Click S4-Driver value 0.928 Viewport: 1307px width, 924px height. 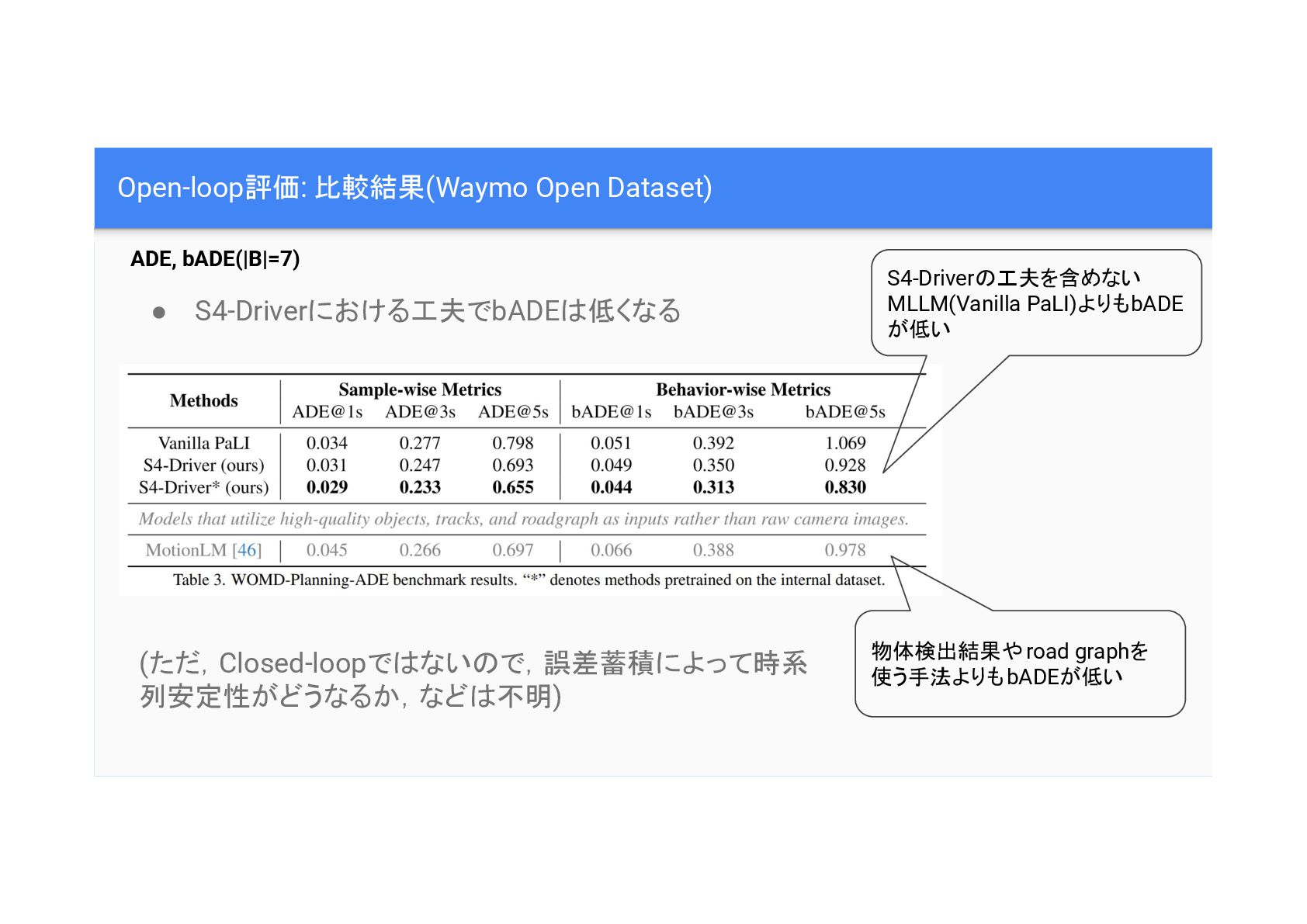845,465
